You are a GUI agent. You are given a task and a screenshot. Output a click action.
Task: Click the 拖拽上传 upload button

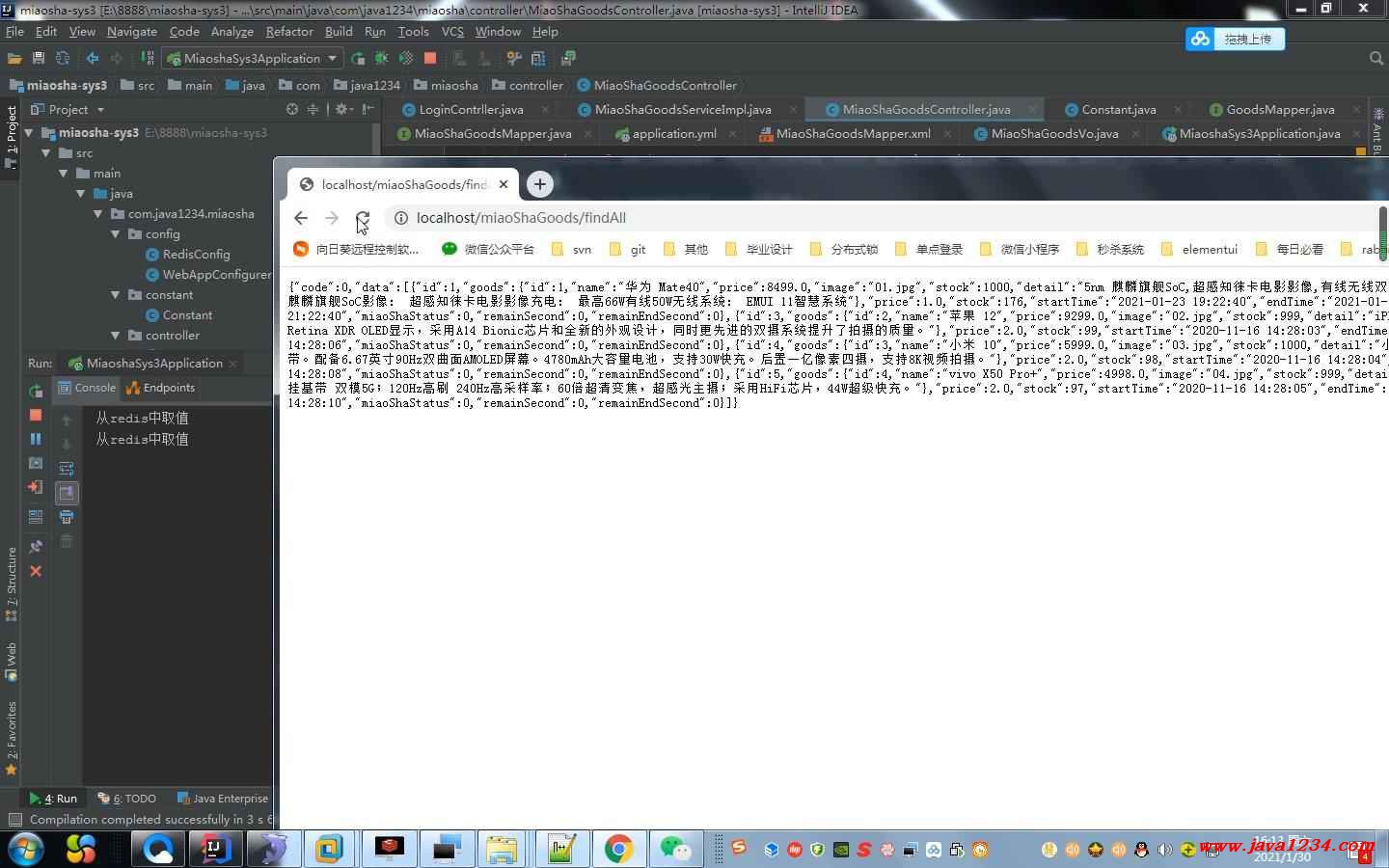(x=1236, y=39)
